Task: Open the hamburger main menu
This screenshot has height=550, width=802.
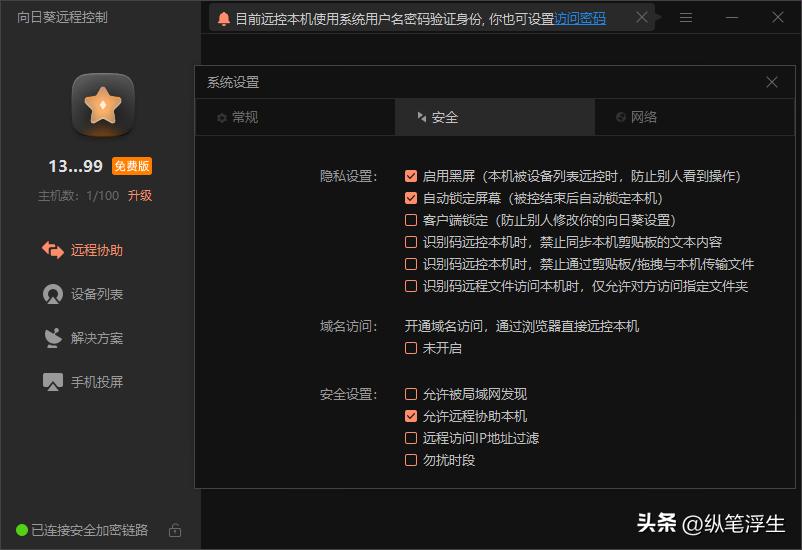Action: pyautogui.click(x=686, y=18)
